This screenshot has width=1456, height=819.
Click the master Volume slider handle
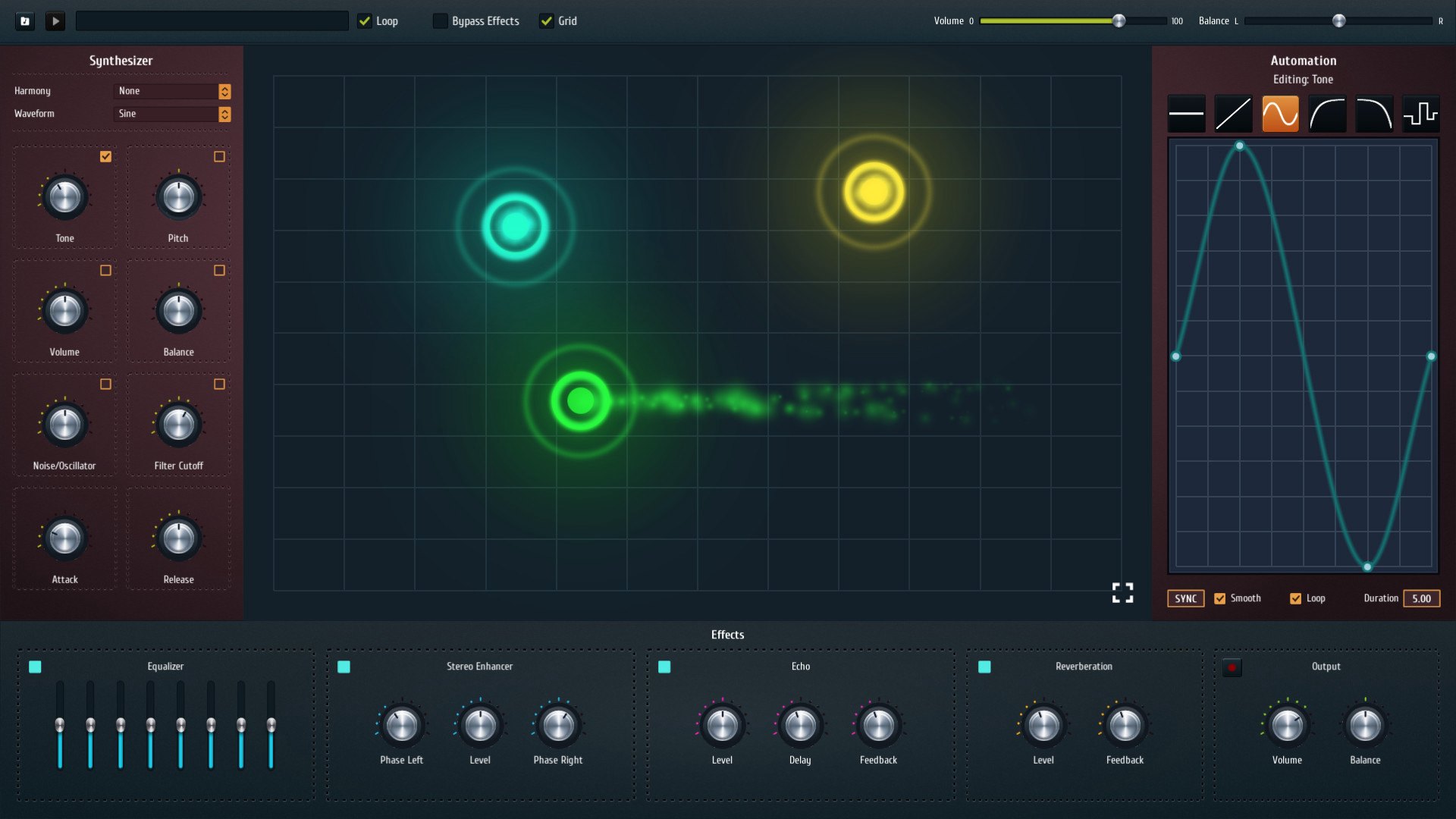pyautogui.click(x=1118, y=21)
